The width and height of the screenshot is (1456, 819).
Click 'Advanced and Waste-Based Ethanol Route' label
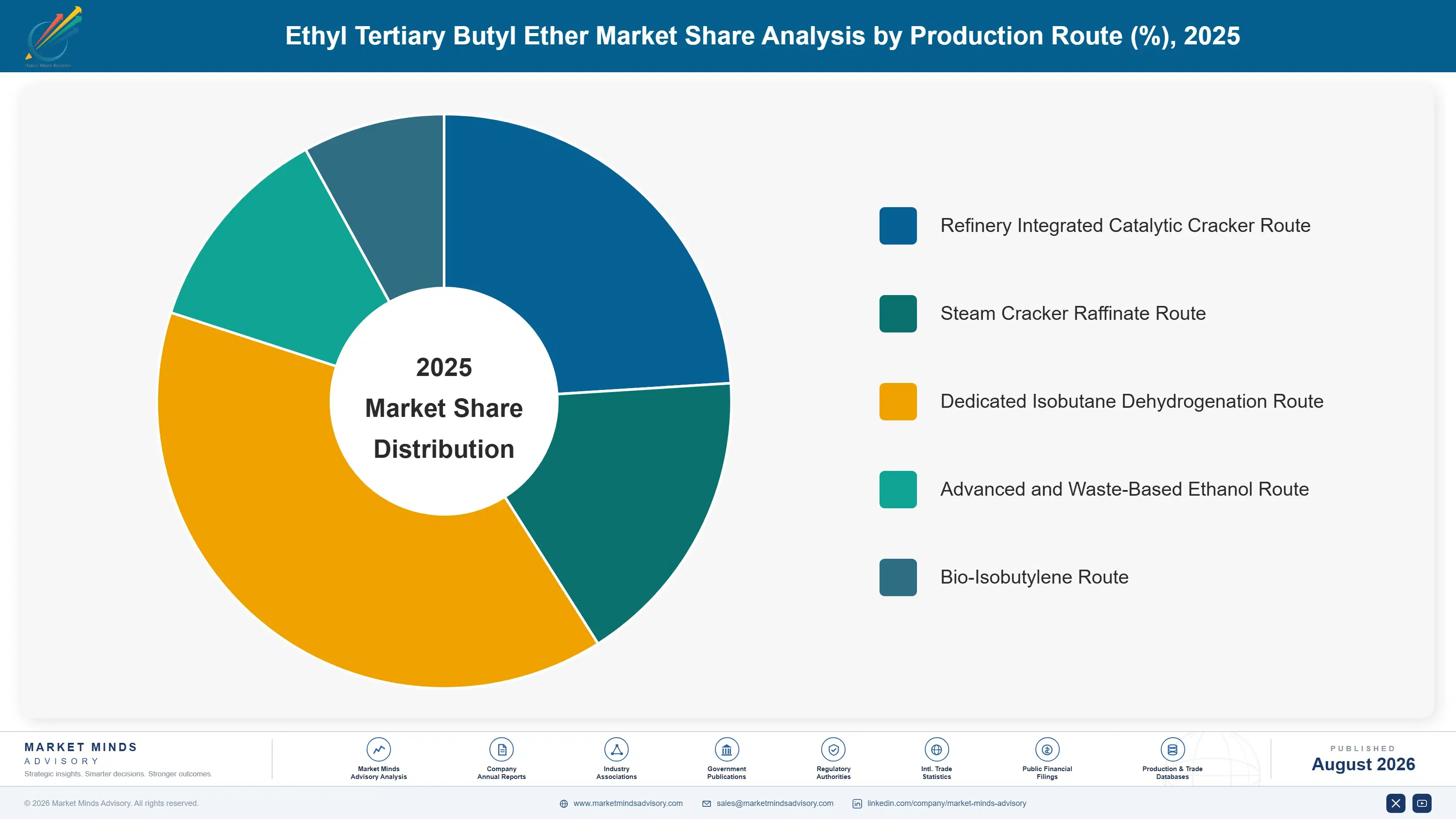point(1124,489)
